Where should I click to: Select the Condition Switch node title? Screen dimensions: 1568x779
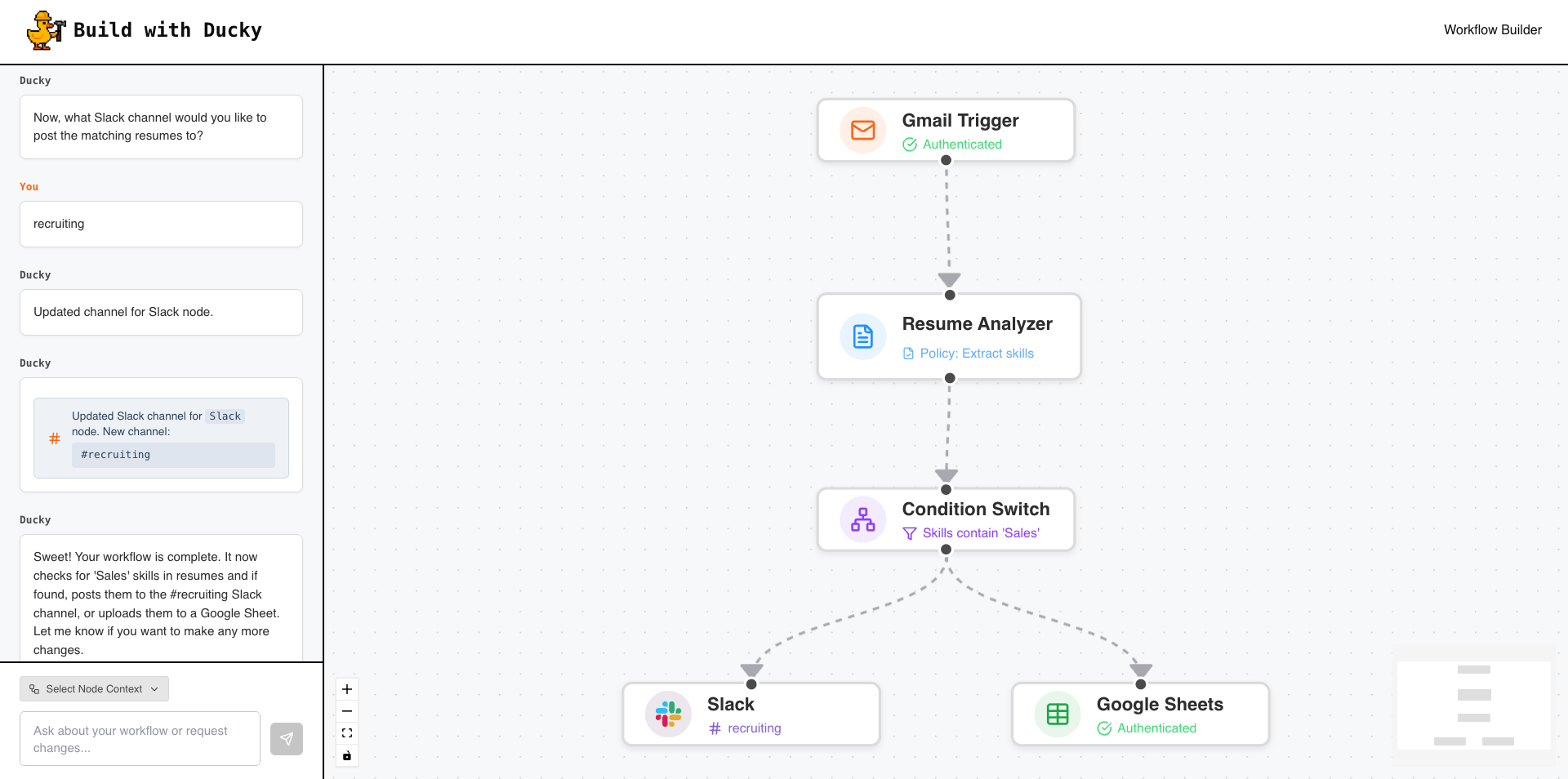pos(976,509)
